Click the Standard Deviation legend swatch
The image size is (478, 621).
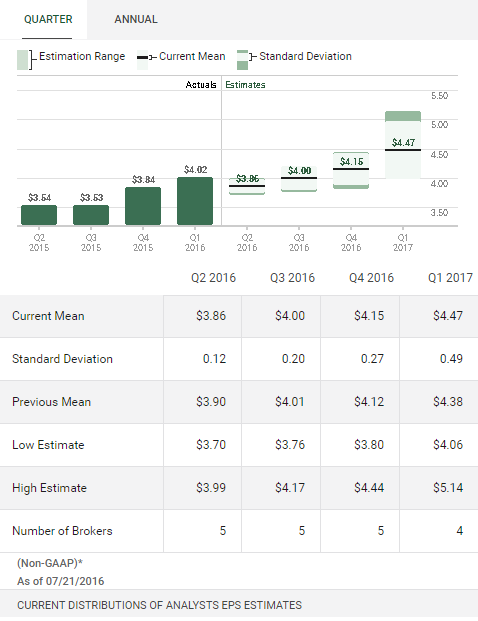click(242, 60)
